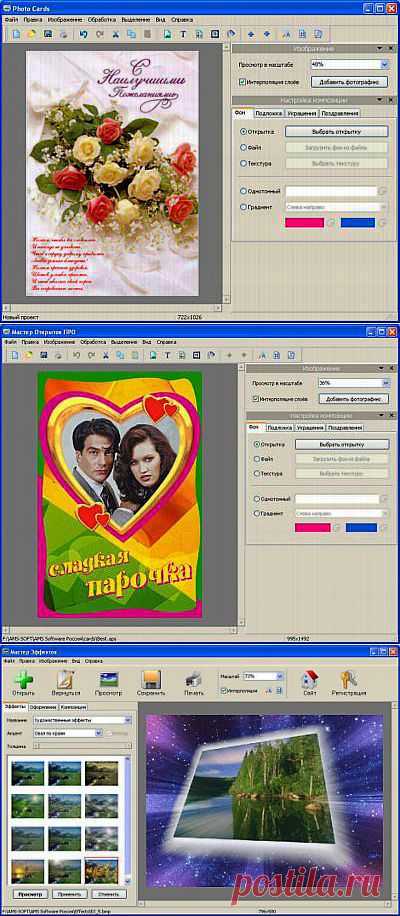
Task: Click the Печать printer icon in Мастер Эффектов
Action: pos(193,679)
